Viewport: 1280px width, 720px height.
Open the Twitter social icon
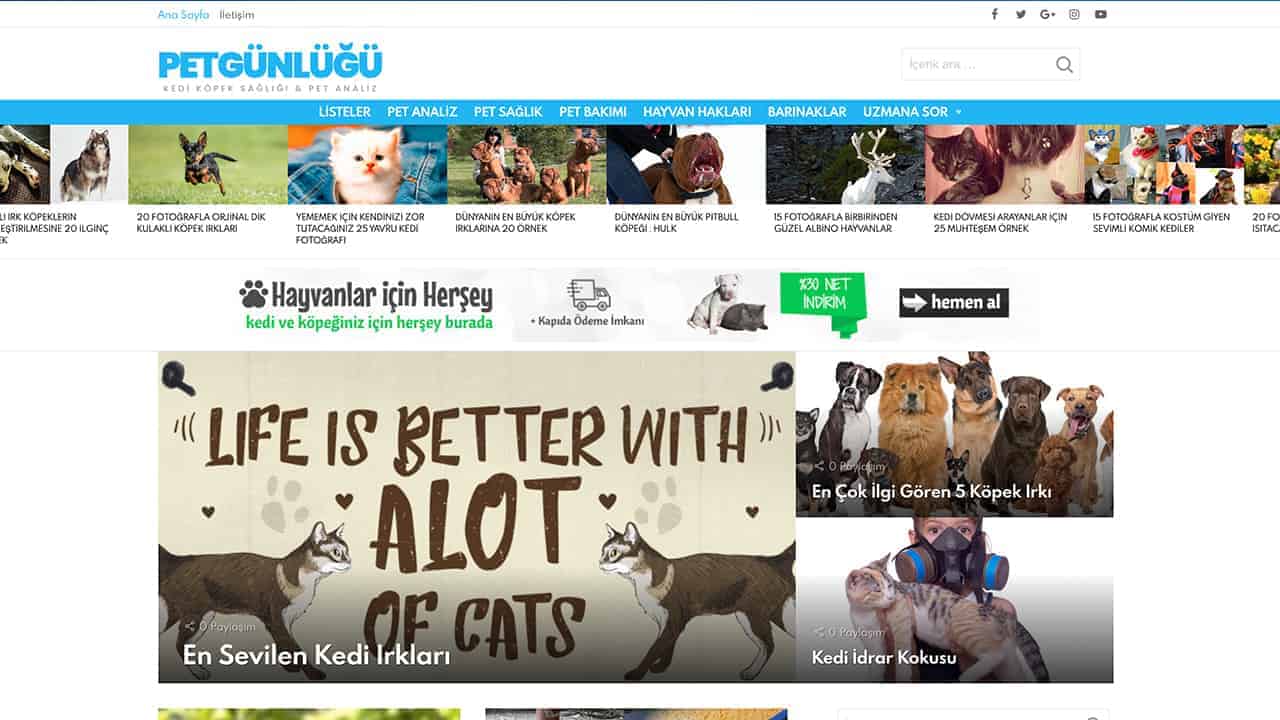(x=1021, y=14)
